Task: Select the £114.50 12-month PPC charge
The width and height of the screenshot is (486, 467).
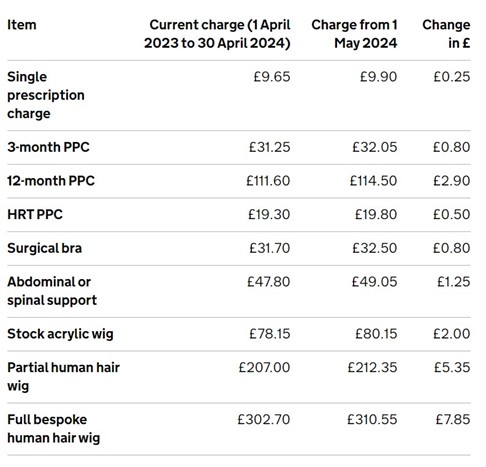Action: tap(373, 181)
